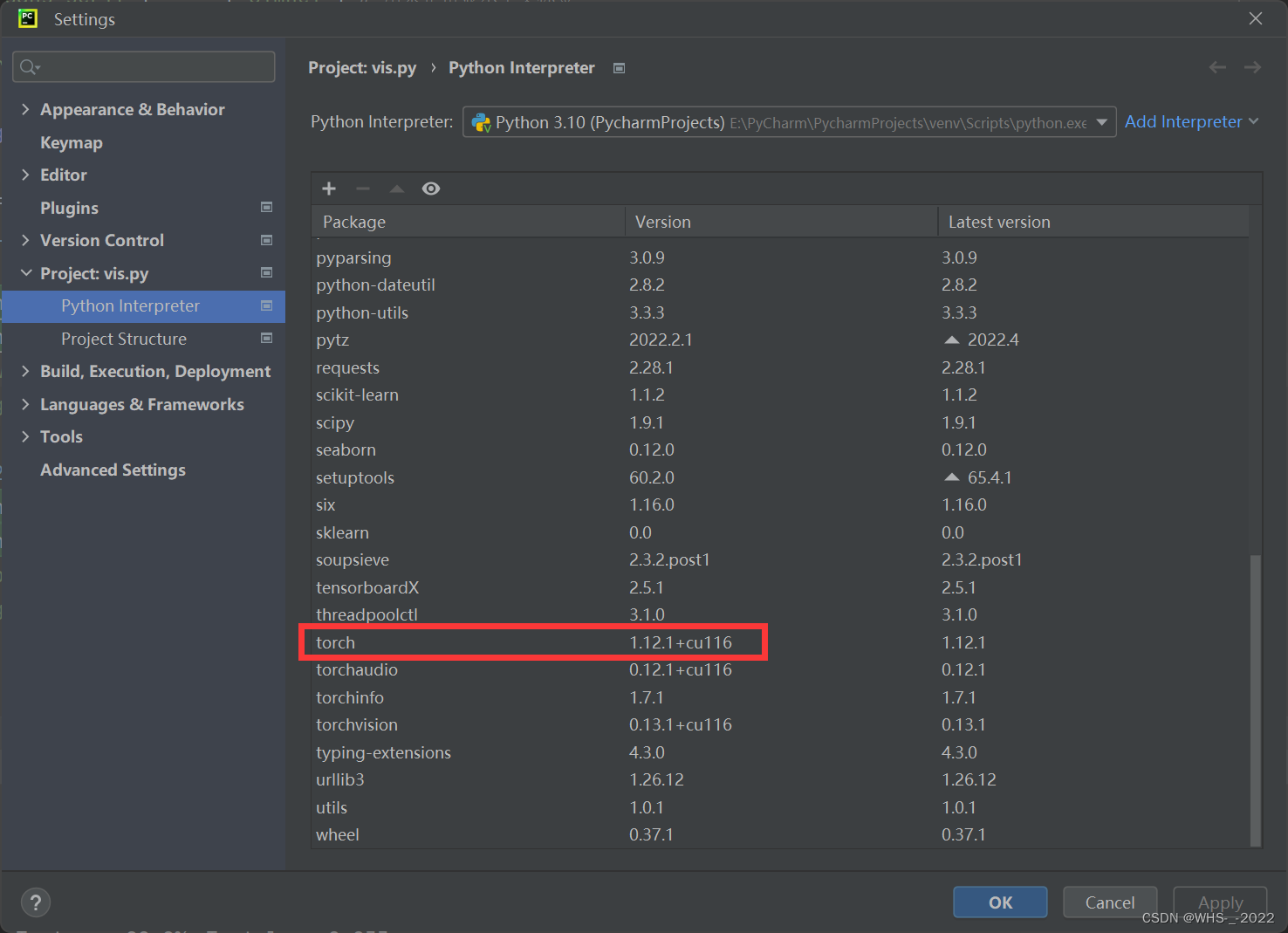This screenshot has width=1288, height=933.
Task: Sort by the Package column header
Action: point(468,222)
